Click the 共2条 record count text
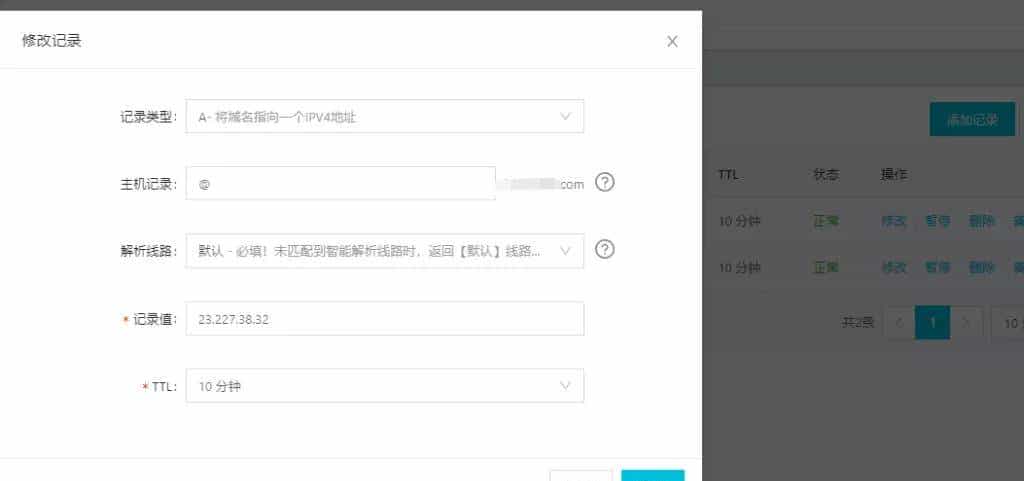Viewport: 1024px width, 481px height. tap(857, 323)
